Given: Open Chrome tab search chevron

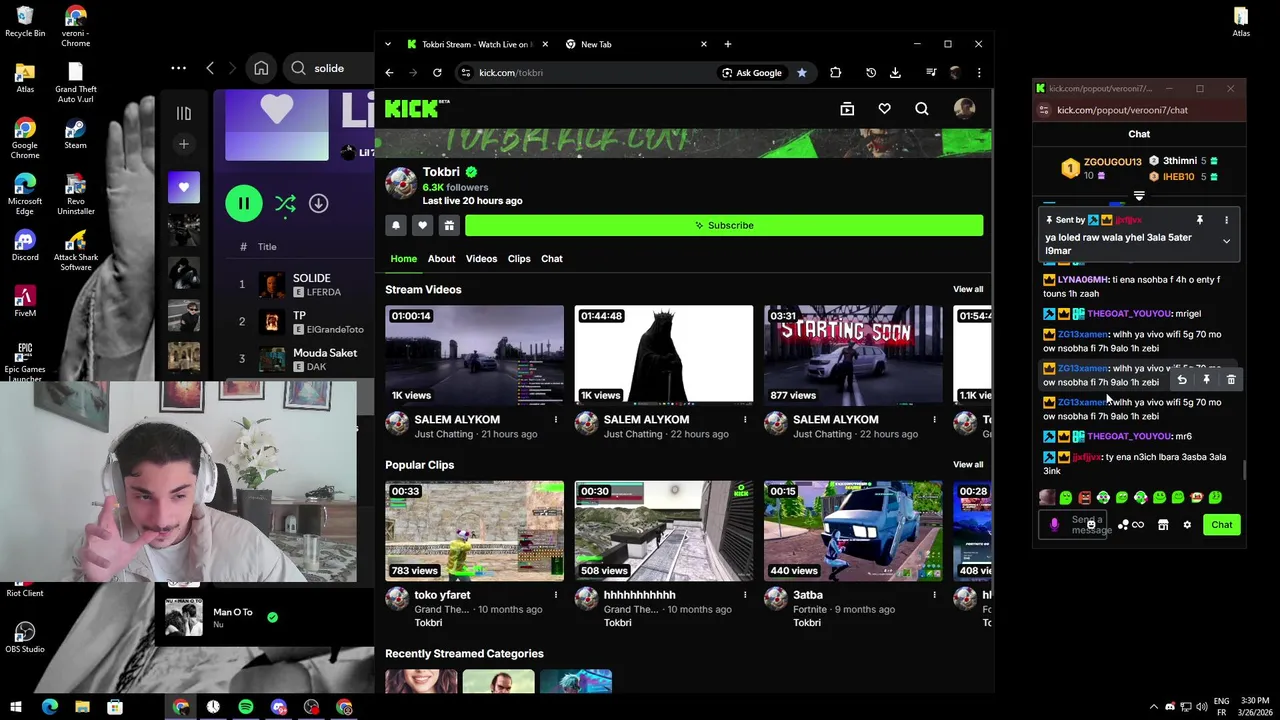Looking at the screenshot, I should click(x=388, y=44).
